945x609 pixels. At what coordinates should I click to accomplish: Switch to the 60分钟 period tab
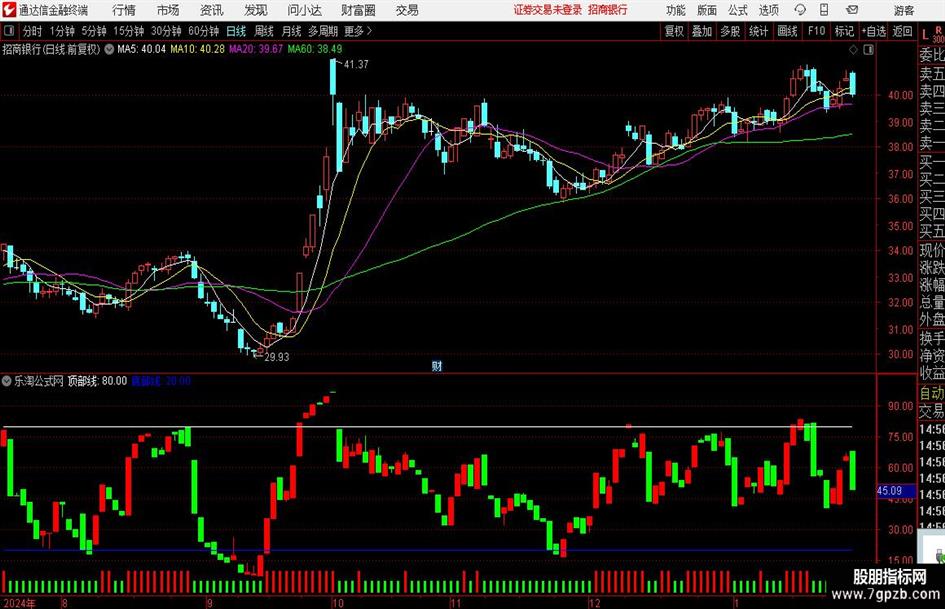[x=204, y=31]
